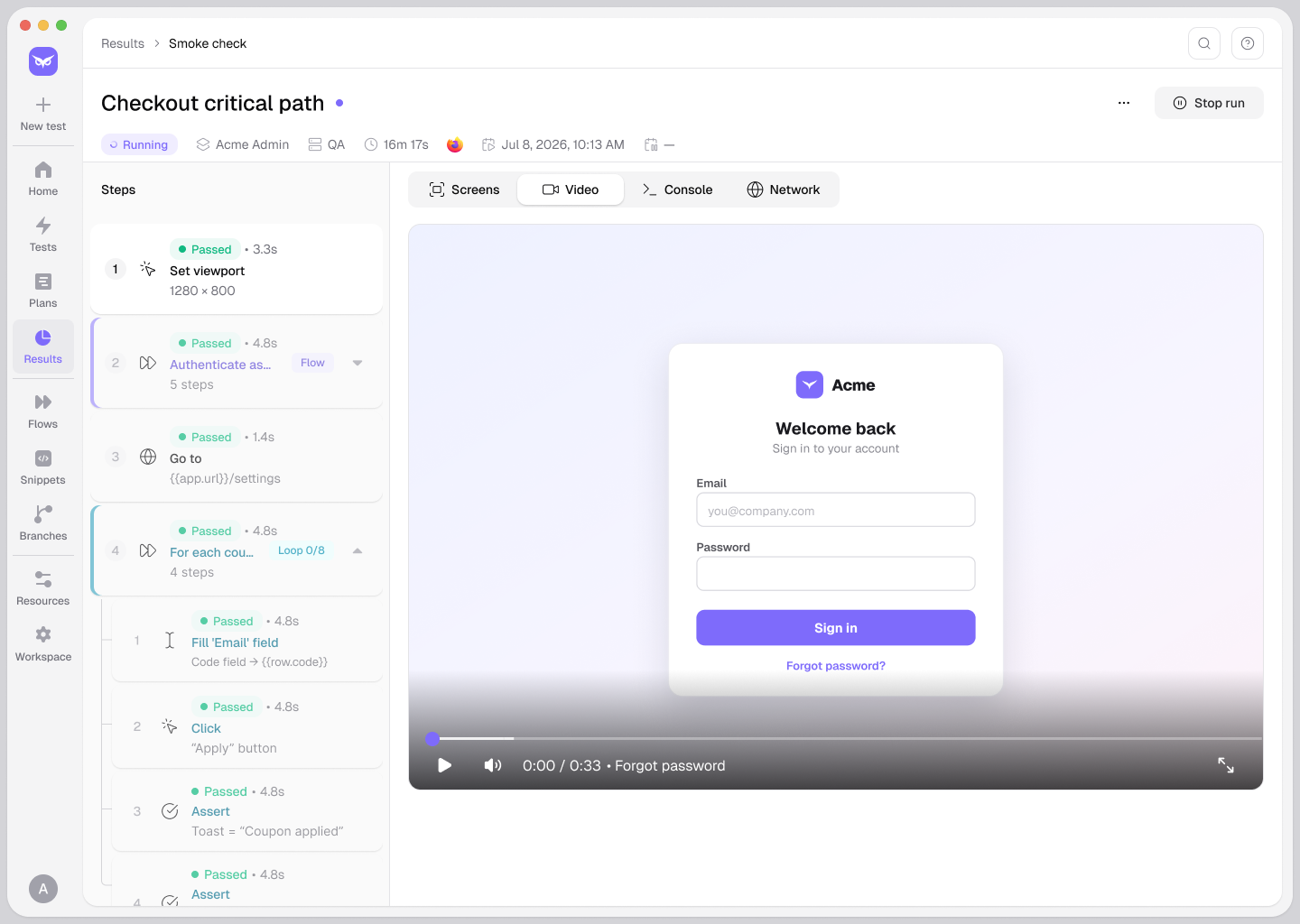Image resolution: width=1300 pixels, height=924 pixels.
Task: Focus the Email input field
Action: click(x=836, y=510)
